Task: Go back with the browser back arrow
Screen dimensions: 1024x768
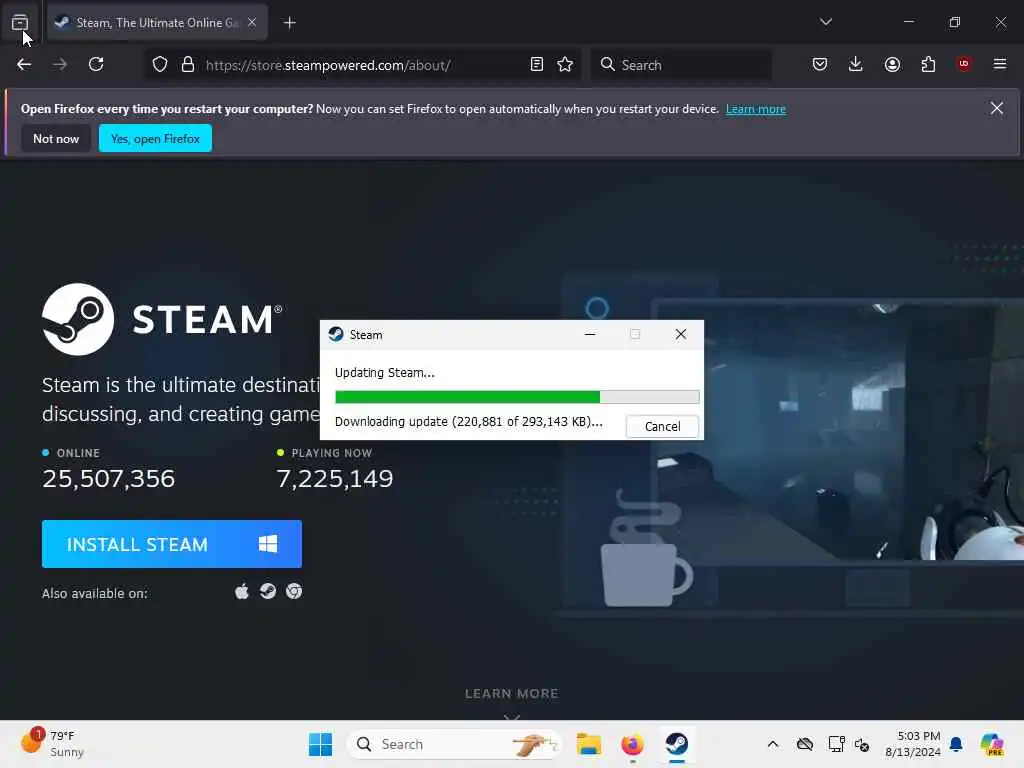Action: (x=24, y=64)
